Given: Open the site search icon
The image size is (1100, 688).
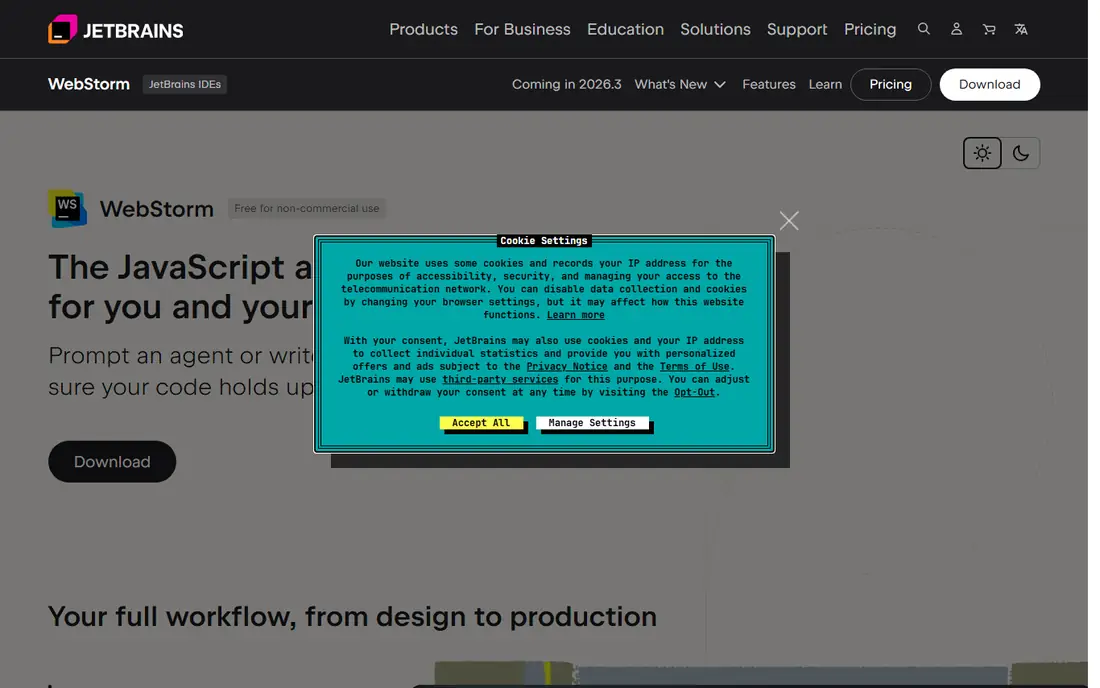Looking at the screenshot, I should tap(923, 29).
